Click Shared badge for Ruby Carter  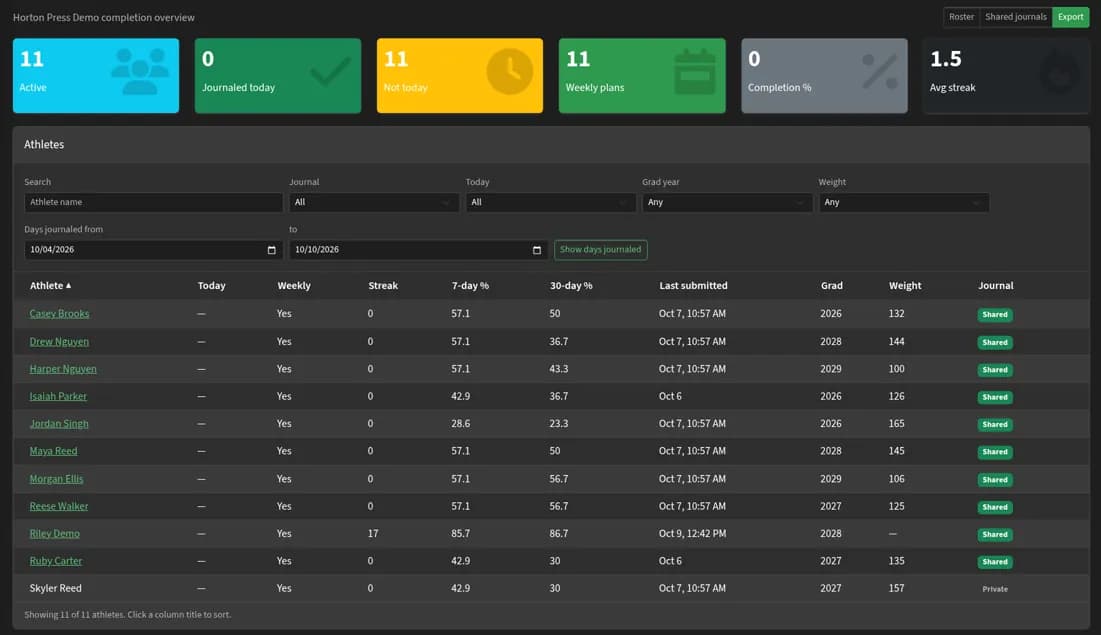(995, 562)
